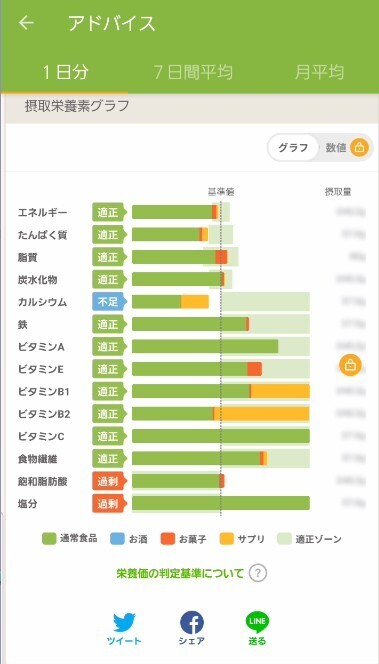This screenshot has width=379, height=664.
Task: Tap the ツイート label
Action: [124, 641]
